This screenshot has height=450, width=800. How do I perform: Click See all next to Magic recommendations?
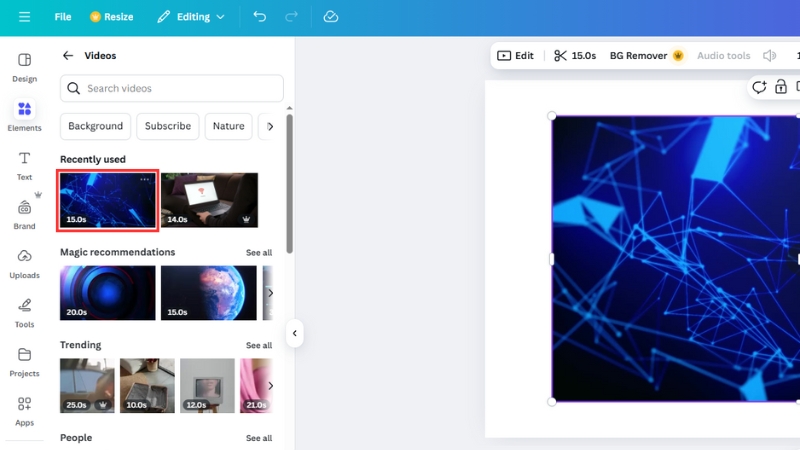[x=259, y=253]
